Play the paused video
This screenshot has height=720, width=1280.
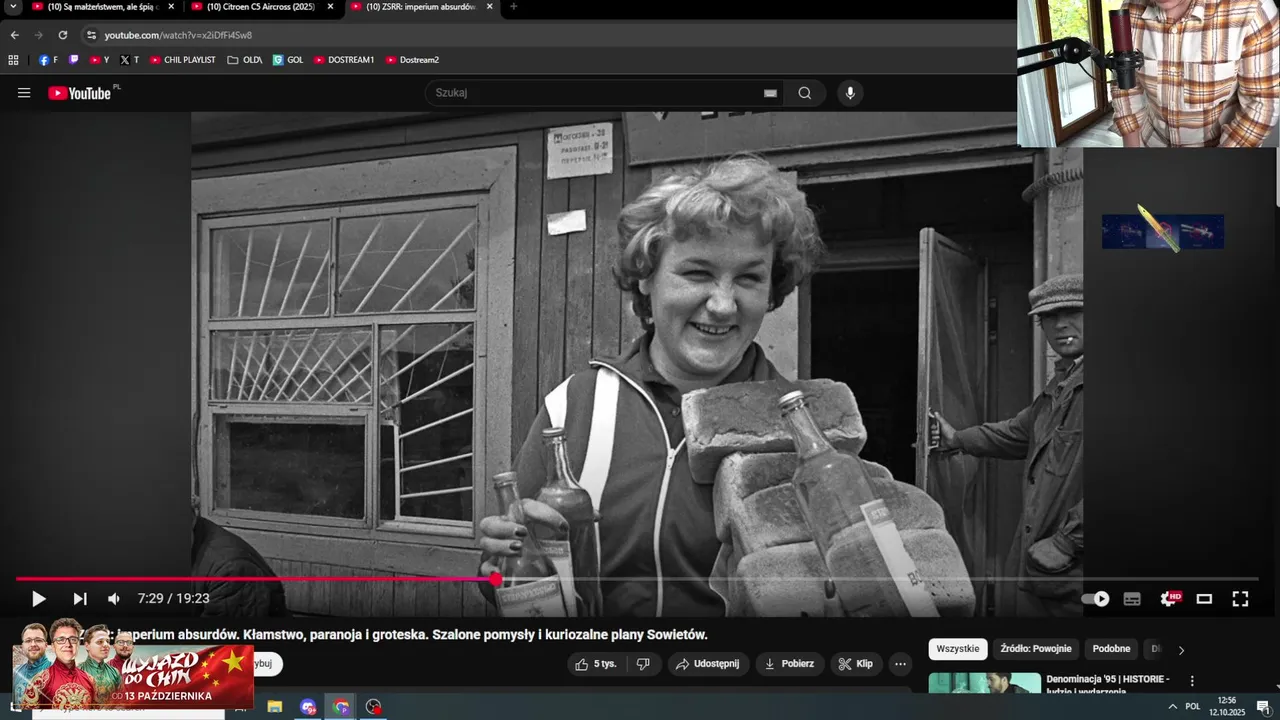(38, 599)
